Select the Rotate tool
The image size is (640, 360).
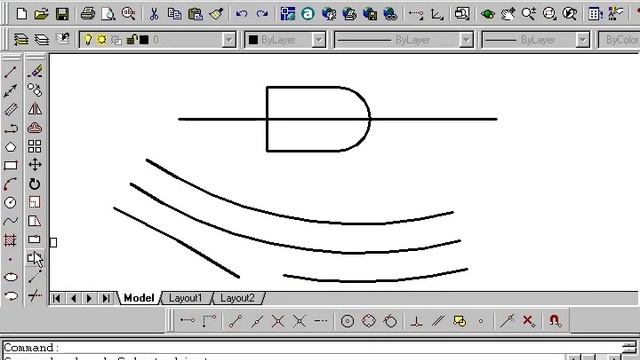(x=35, y=184)
